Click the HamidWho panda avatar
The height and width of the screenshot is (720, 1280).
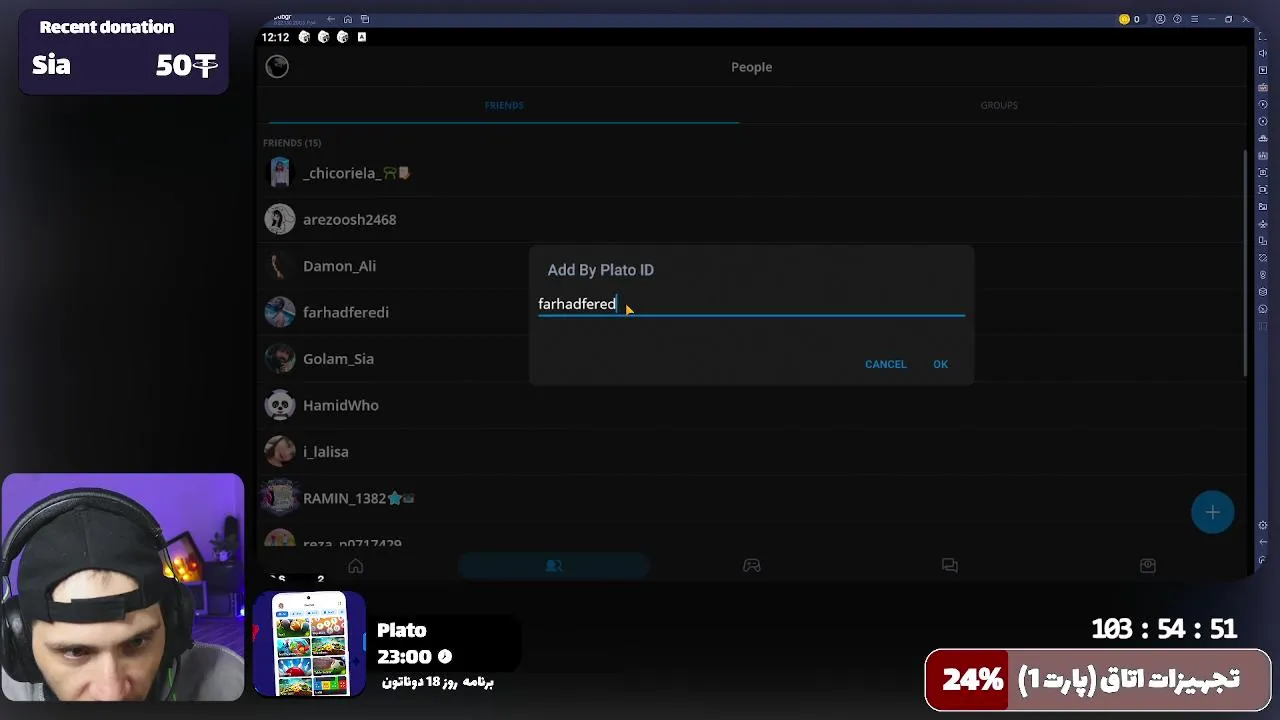[x=280, y=405]
